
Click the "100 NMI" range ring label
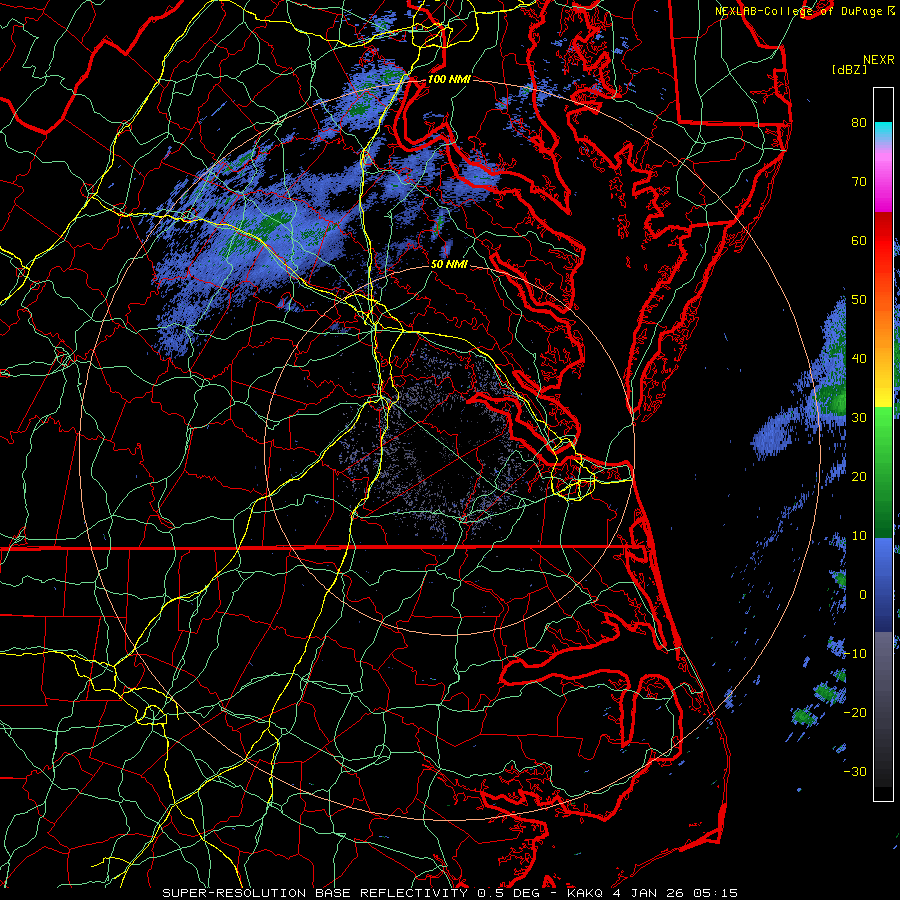[449, 79]
